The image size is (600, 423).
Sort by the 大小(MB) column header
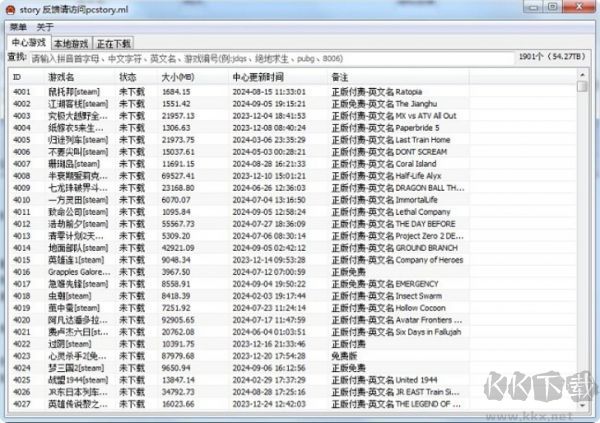pos(178,77)
